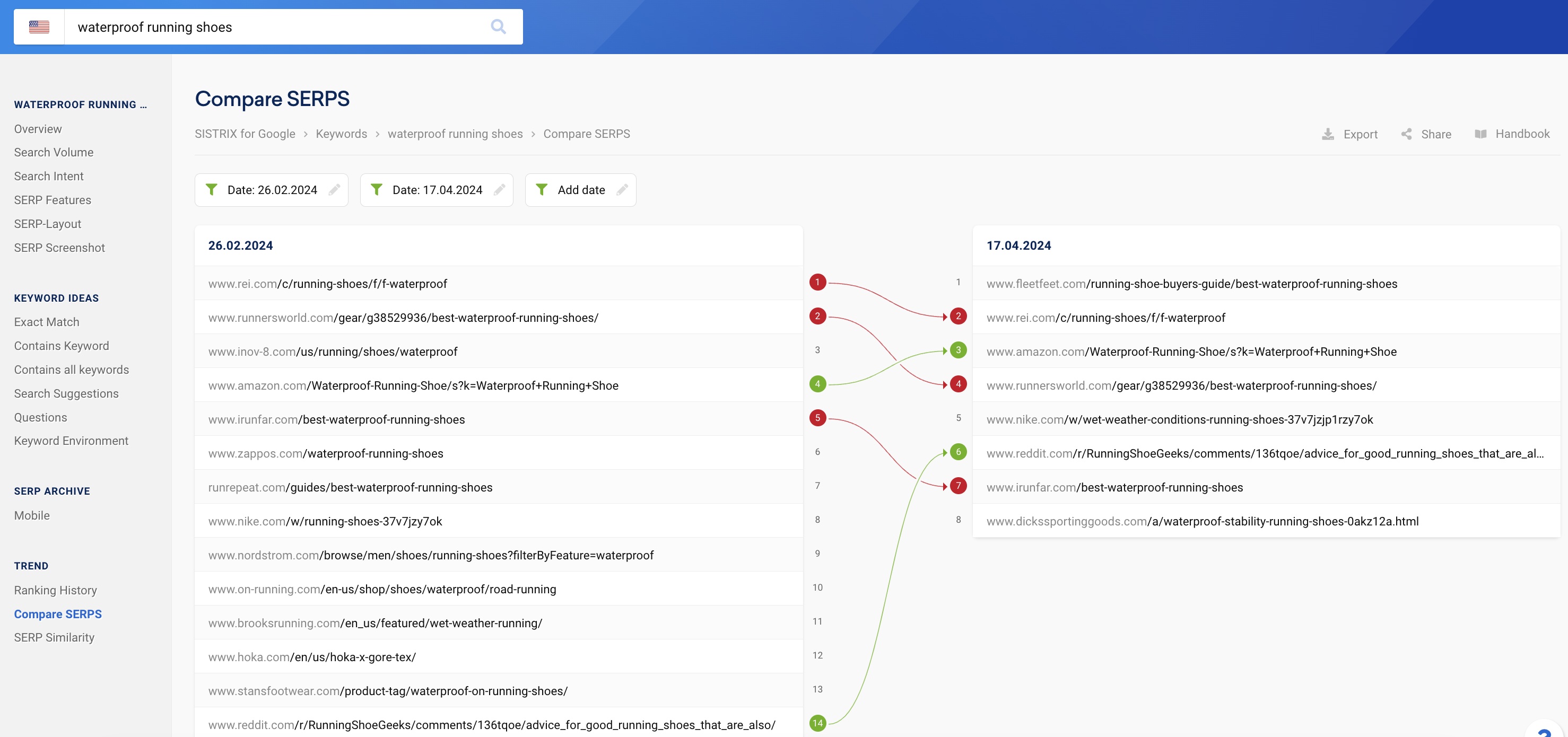1568x737 pixels.
Task: Open runrepeat.com guides URL
Action: [x=350, y=487]
